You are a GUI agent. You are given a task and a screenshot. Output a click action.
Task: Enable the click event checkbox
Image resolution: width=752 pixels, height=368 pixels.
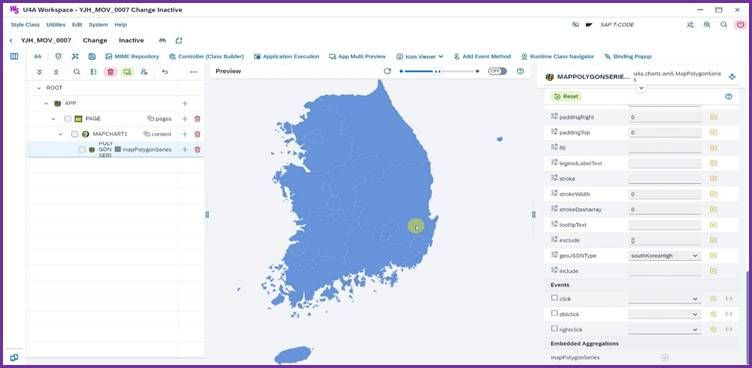point(554,298)
